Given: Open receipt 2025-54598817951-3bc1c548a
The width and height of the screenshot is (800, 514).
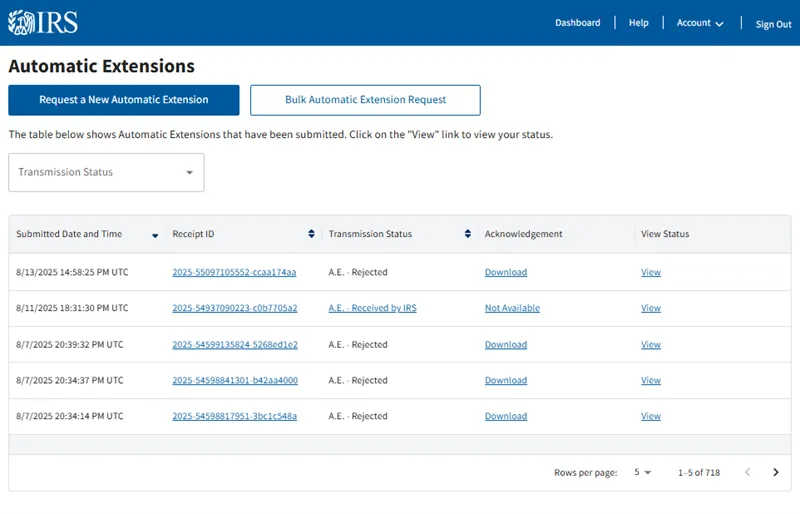Looking at the screenshot, I should tap(234, 416).
